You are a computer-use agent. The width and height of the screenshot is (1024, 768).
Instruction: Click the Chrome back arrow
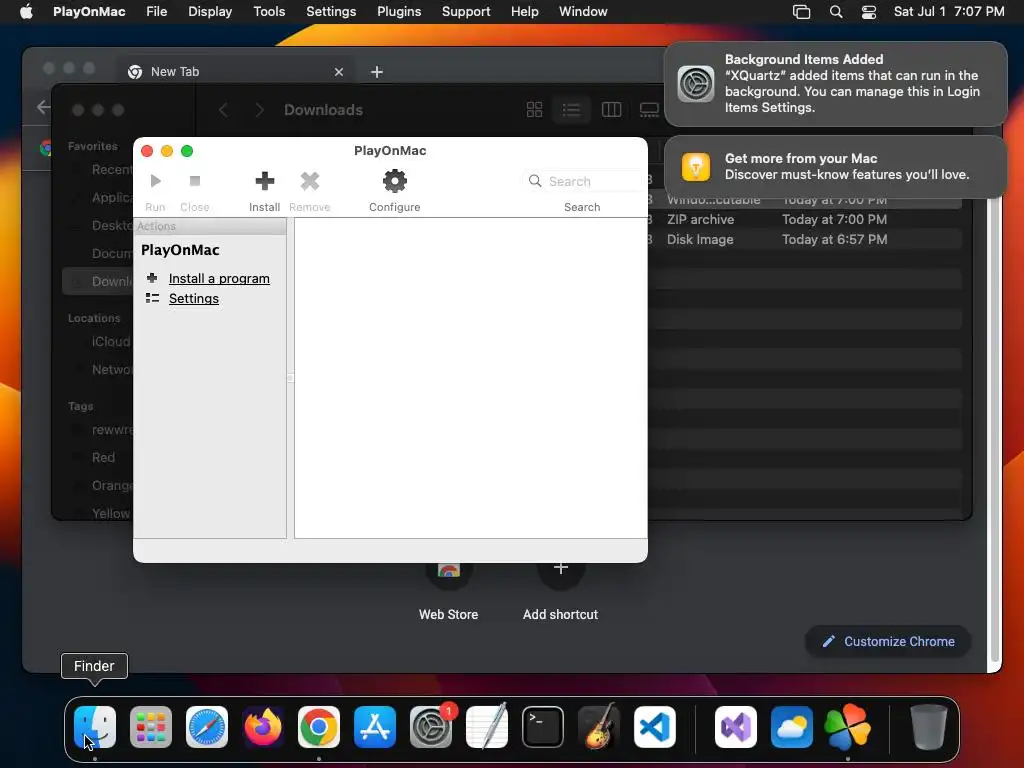43,107
